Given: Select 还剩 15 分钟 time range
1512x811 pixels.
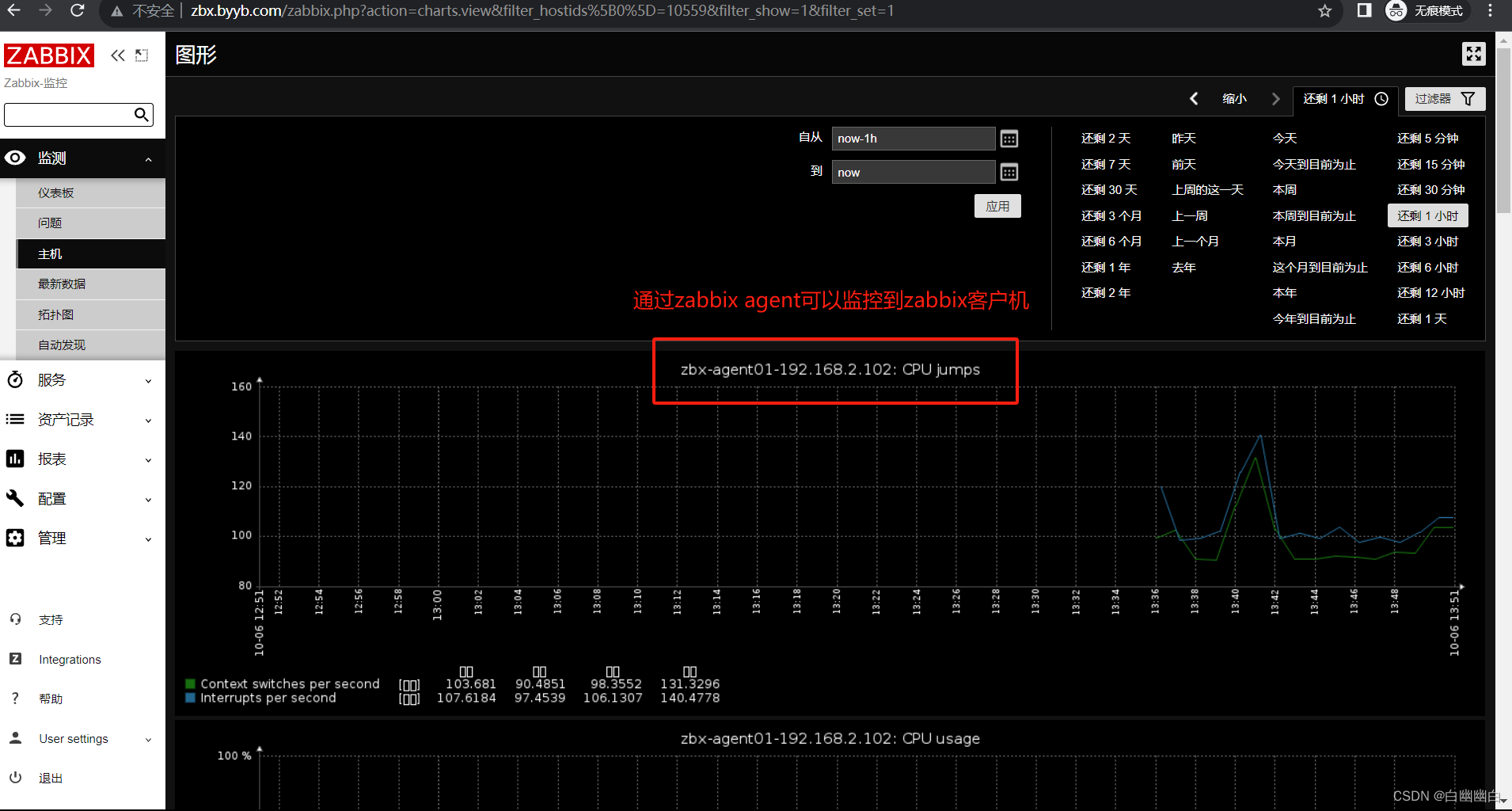Looking at the screenshot, I should click(1431, 165).
